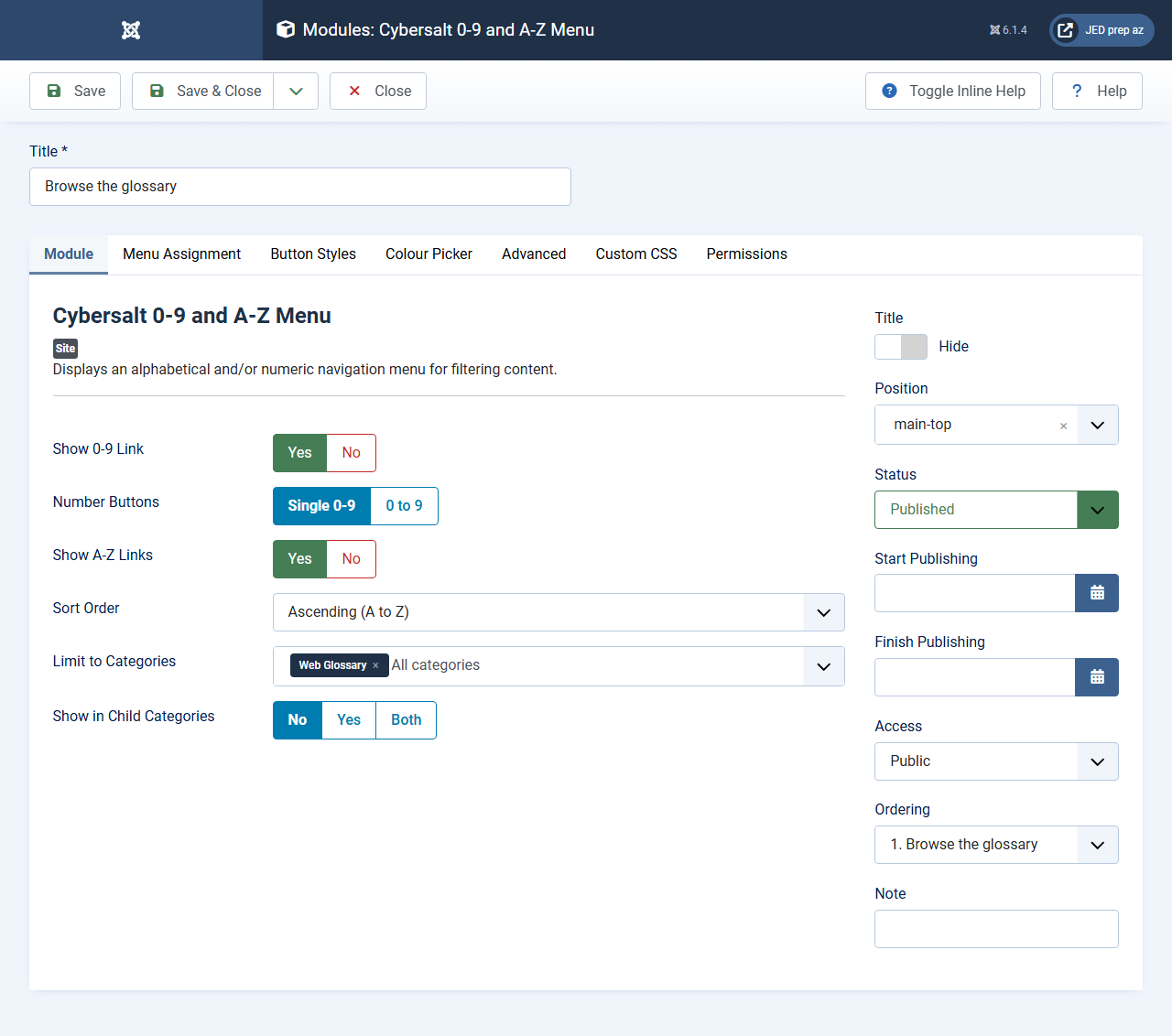Viewport: 1172px width, 1036px height.
Task: Click the Close button
Action: point(378,91)
